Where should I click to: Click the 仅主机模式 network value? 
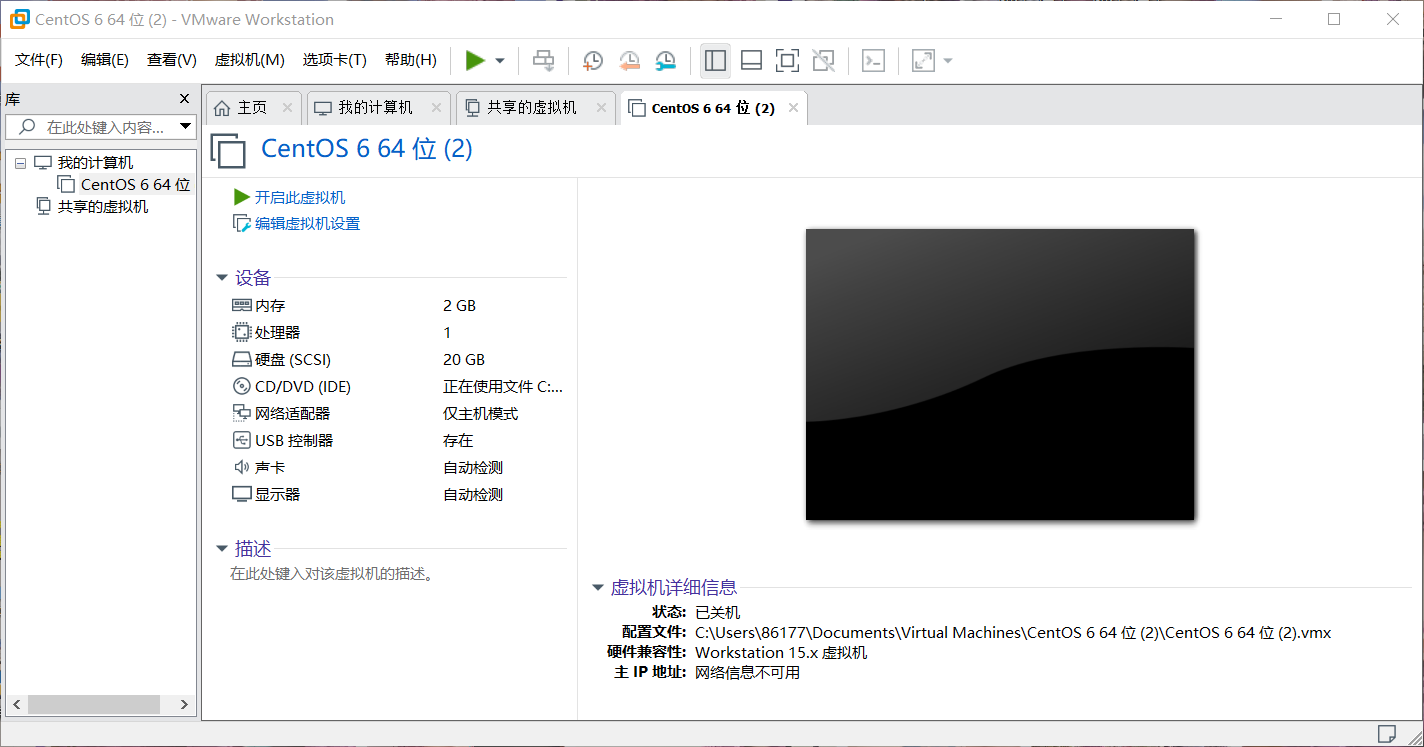click(481, 413)
